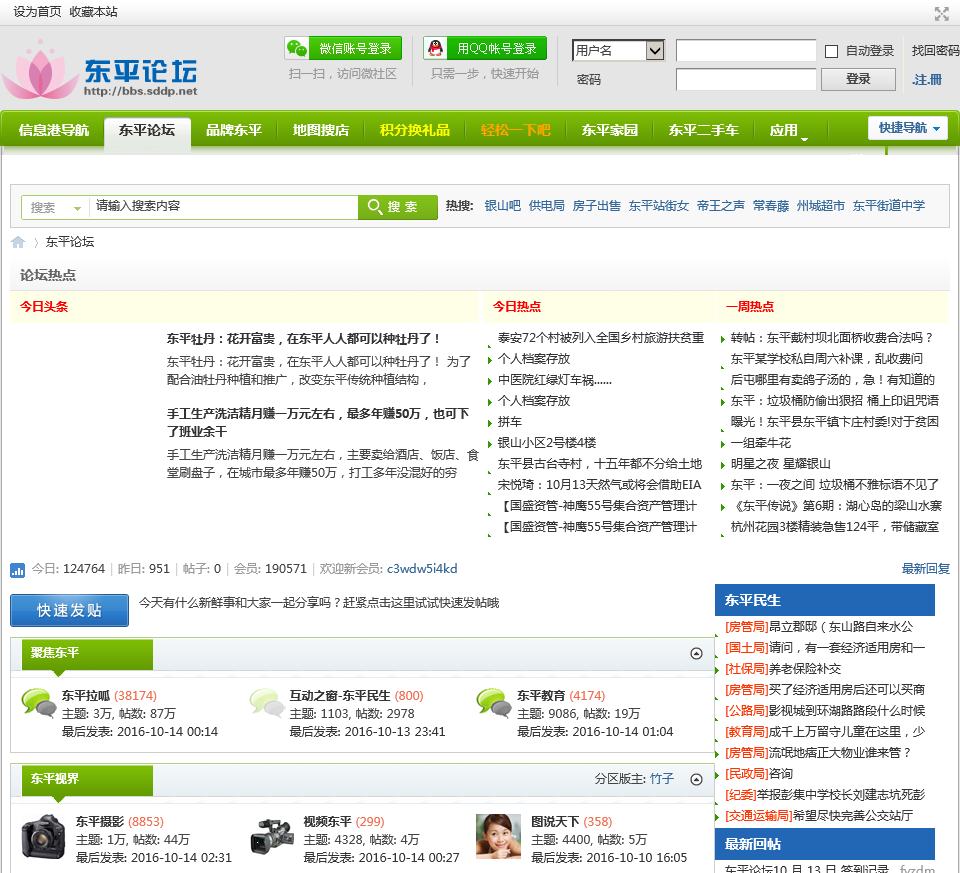This screenshot has width=960, height=873.
Task: Open 东平教育 forum title link
Action: (541, 695)
